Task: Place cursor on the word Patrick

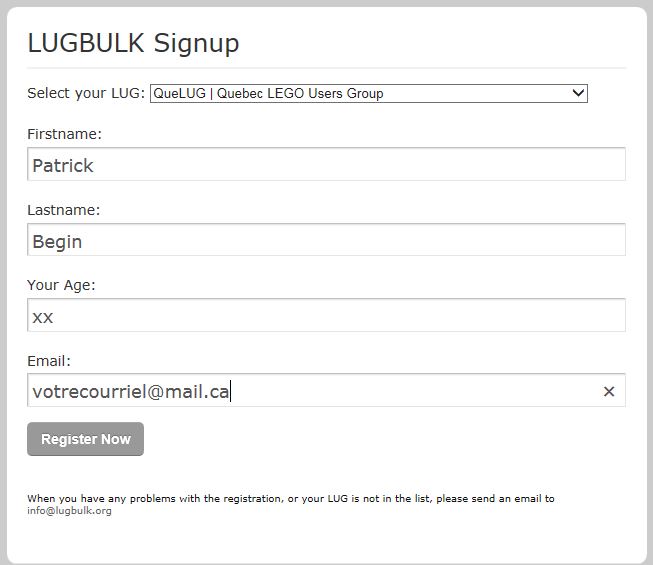Action: 62,166
